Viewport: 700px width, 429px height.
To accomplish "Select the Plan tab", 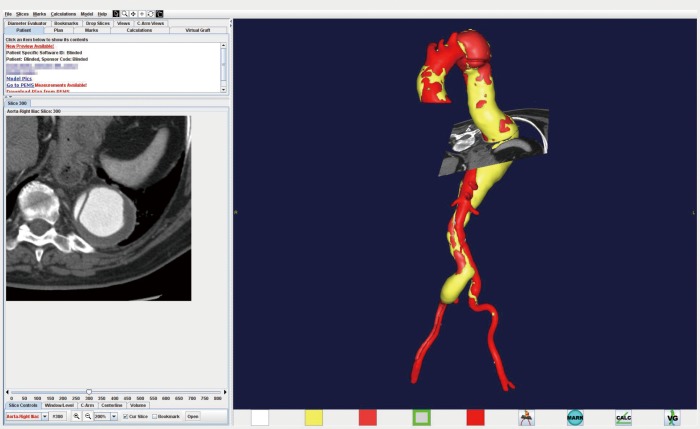I will tap(58, 30).
